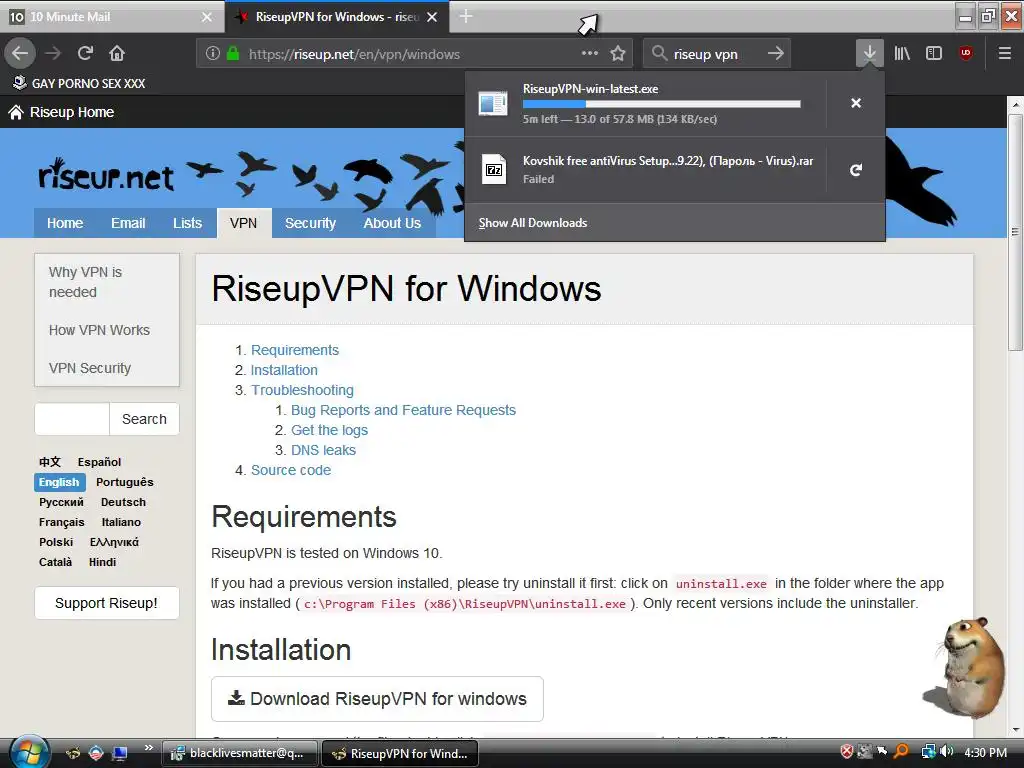
Task: Select the VPN navigation tab
Action: pyautogui.click(x=244, y=223)
